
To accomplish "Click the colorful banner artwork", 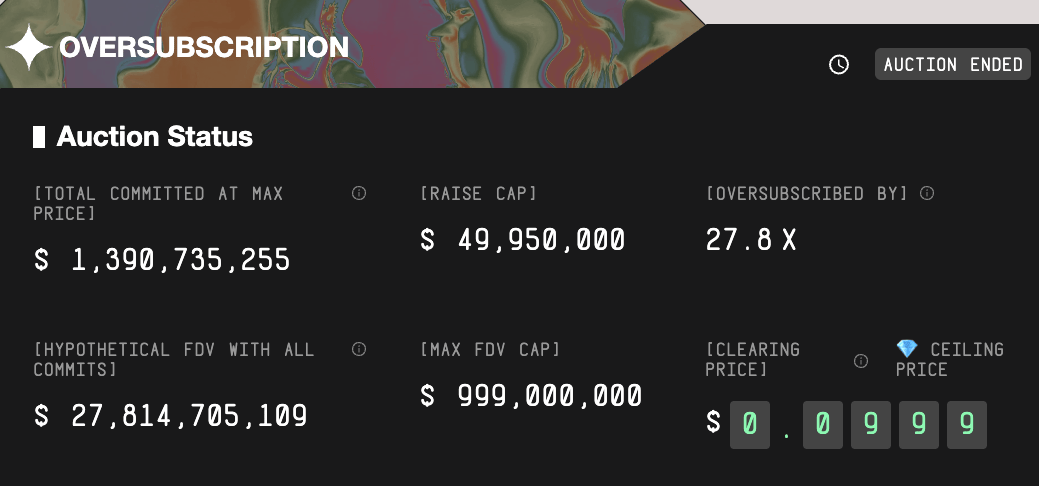I will click(x=351, y=44).
